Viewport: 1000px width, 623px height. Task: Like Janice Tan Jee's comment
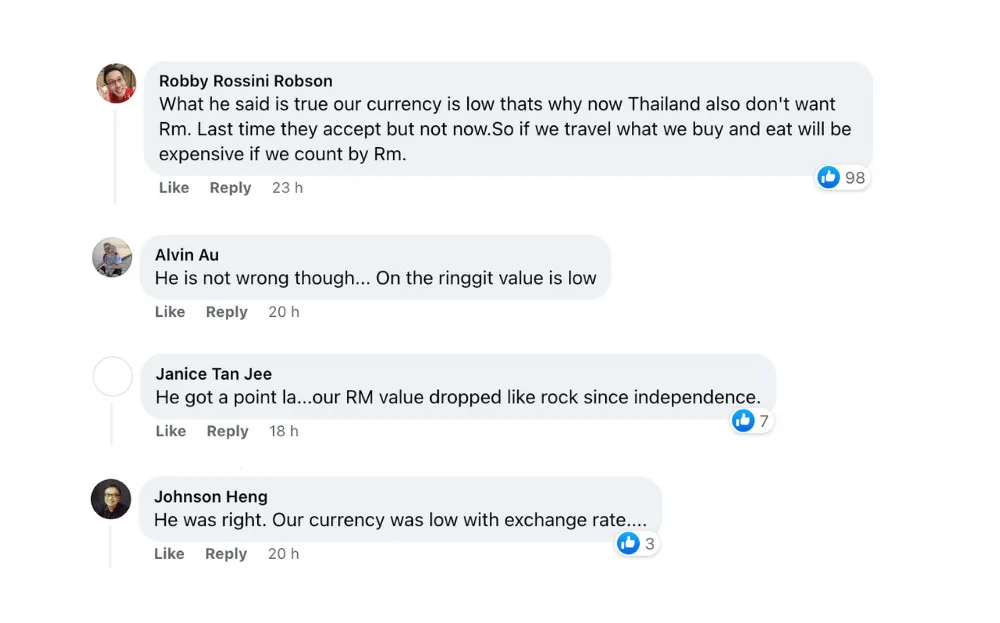[171, 431]
